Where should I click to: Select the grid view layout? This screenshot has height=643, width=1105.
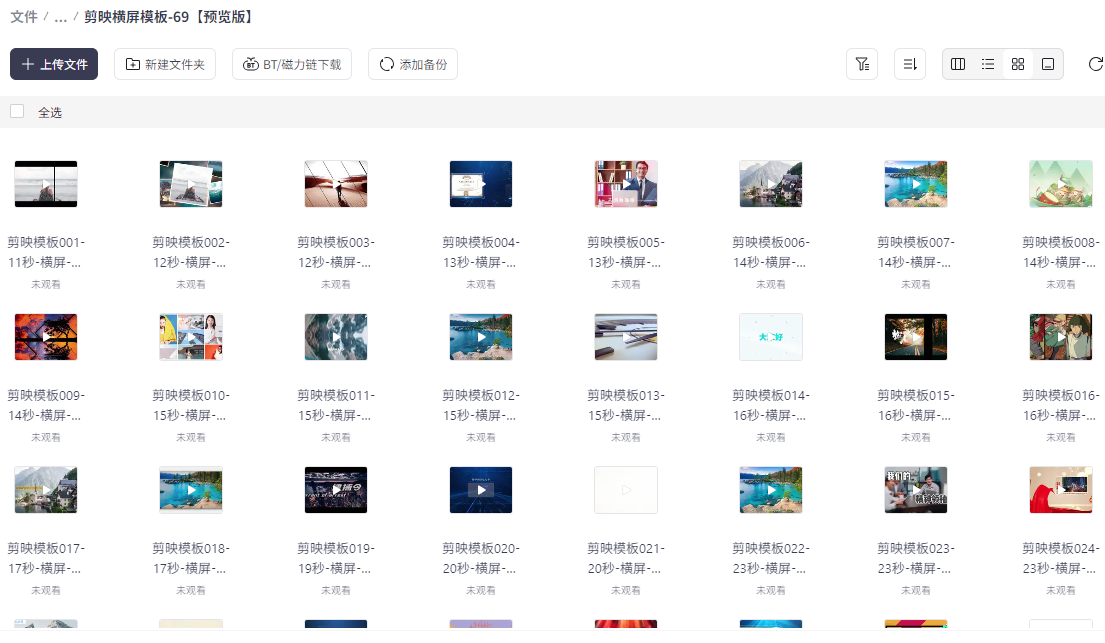click(x=1018, y=63)
